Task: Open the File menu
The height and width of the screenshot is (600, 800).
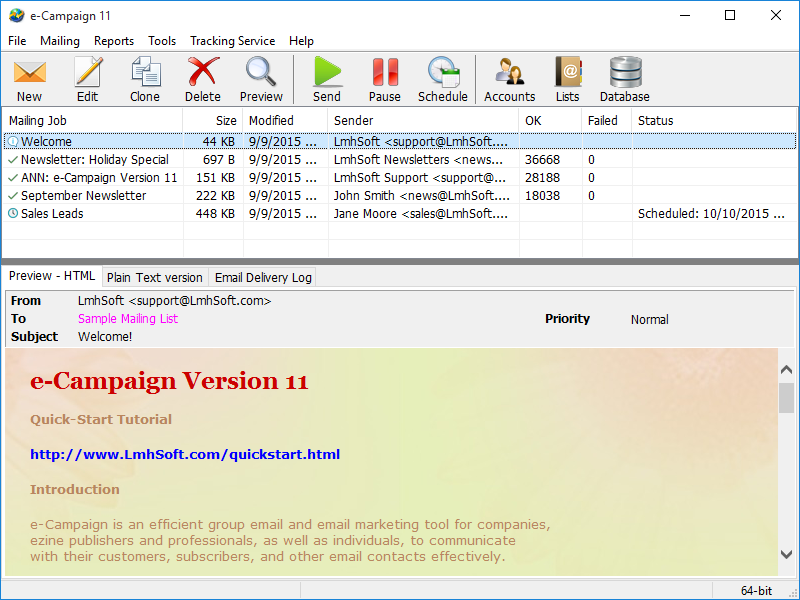Action: point(17,41)
